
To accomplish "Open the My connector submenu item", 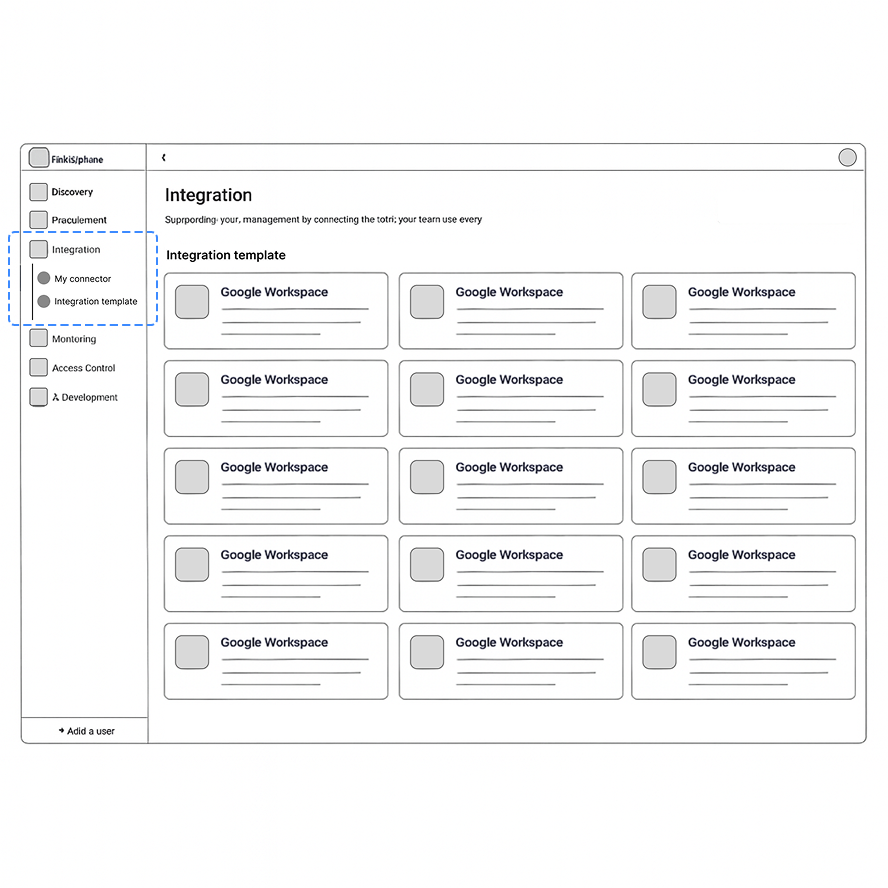I will tap(74, 278).
